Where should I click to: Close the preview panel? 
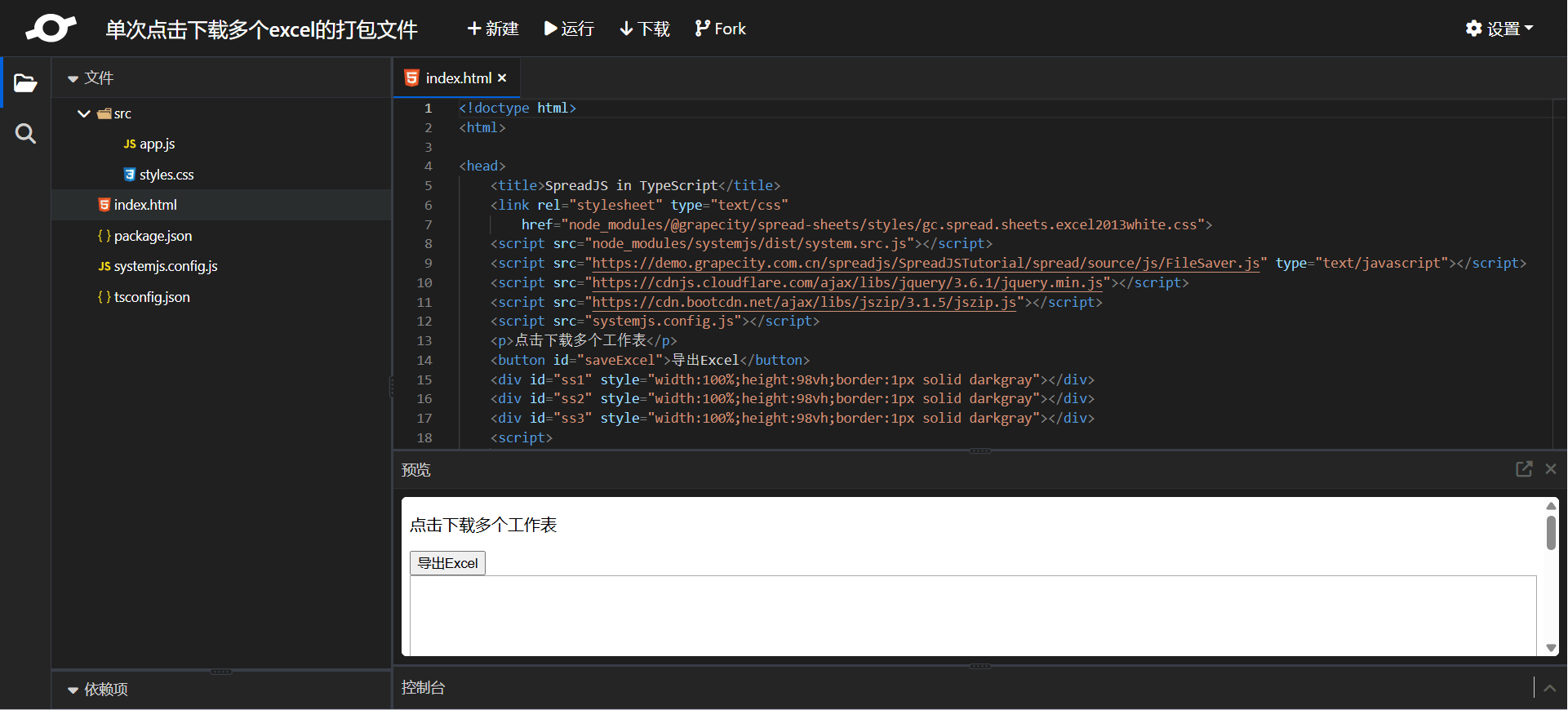[1551, 469]
